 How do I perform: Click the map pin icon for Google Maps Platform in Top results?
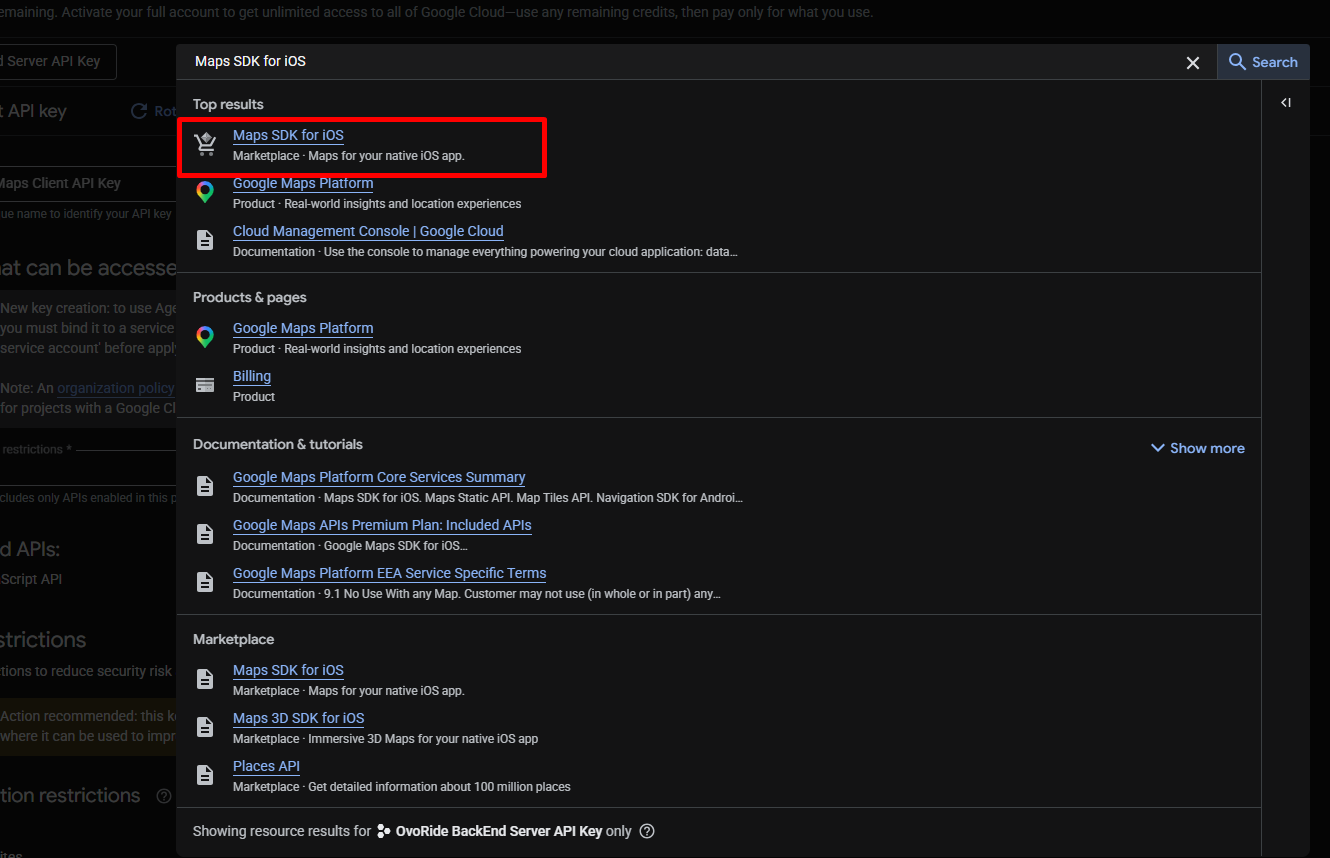tap(205, 192)
